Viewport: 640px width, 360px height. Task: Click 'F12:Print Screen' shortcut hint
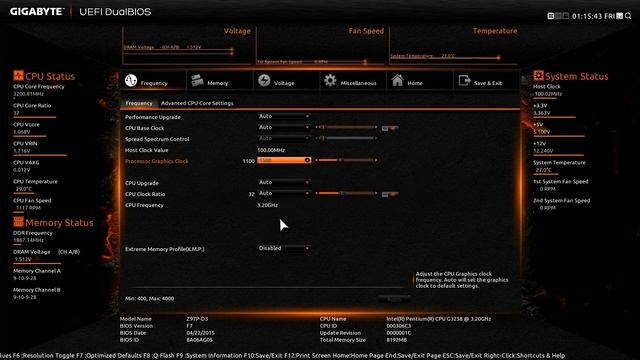coord(307,356)
